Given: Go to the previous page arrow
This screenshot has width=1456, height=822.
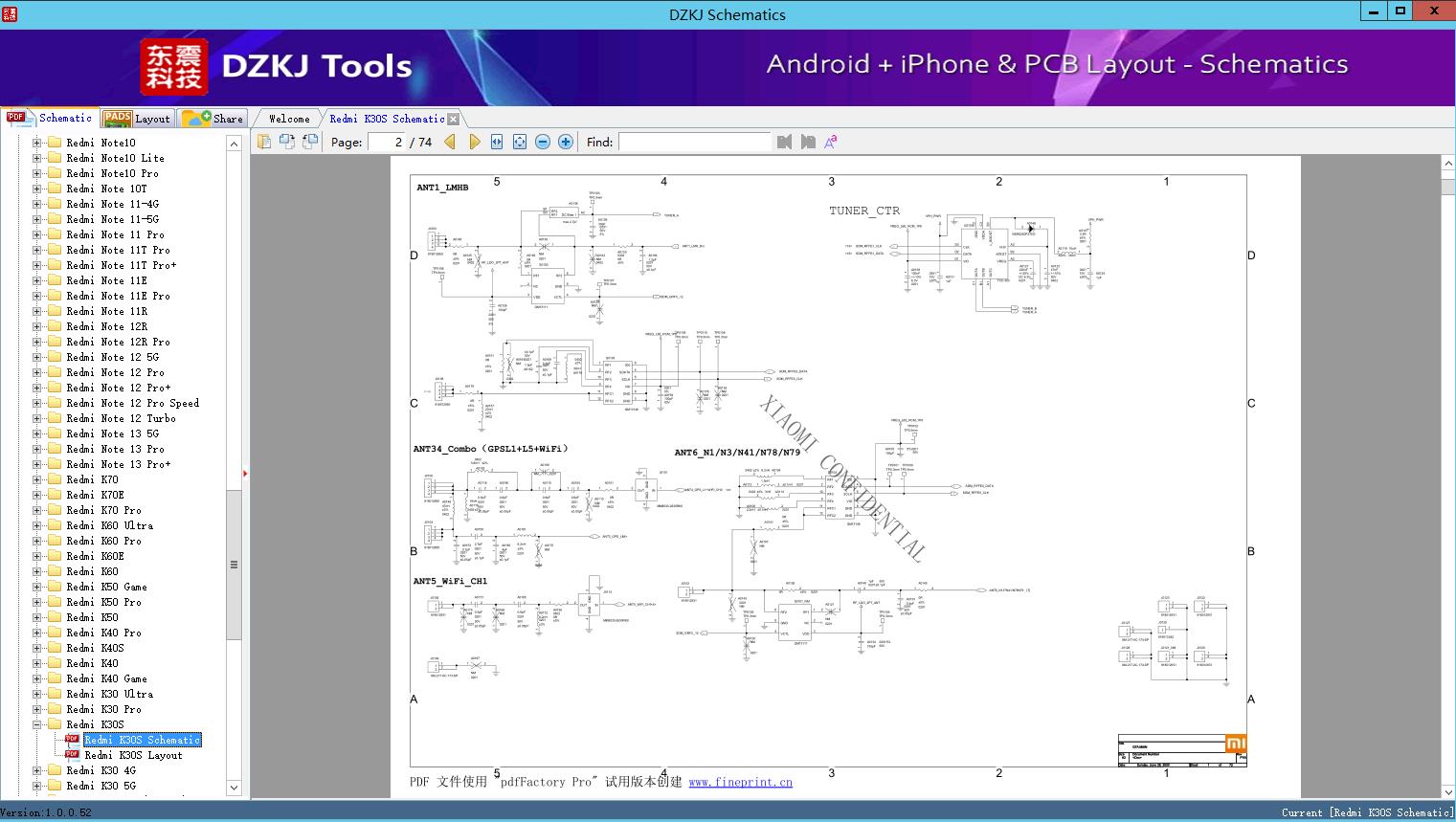Looking at the screenshot, I should (x=450, y=142).
